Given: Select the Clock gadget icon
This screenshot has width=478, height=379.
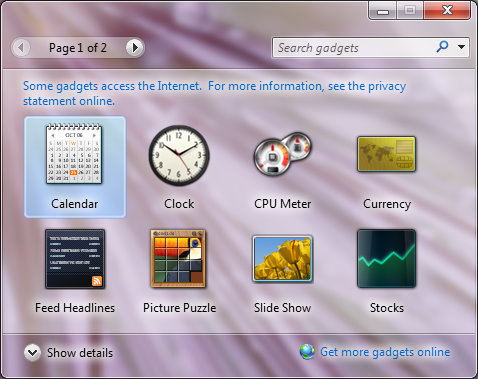Looking at the screenshot, I should (x=179, y=155).
